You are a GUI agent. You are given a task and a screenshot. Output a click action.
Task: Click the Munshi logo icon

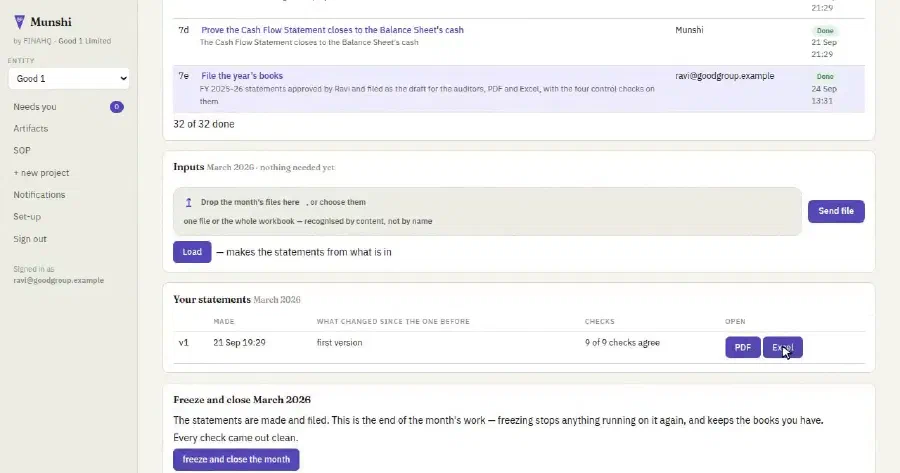click(20, 22)
